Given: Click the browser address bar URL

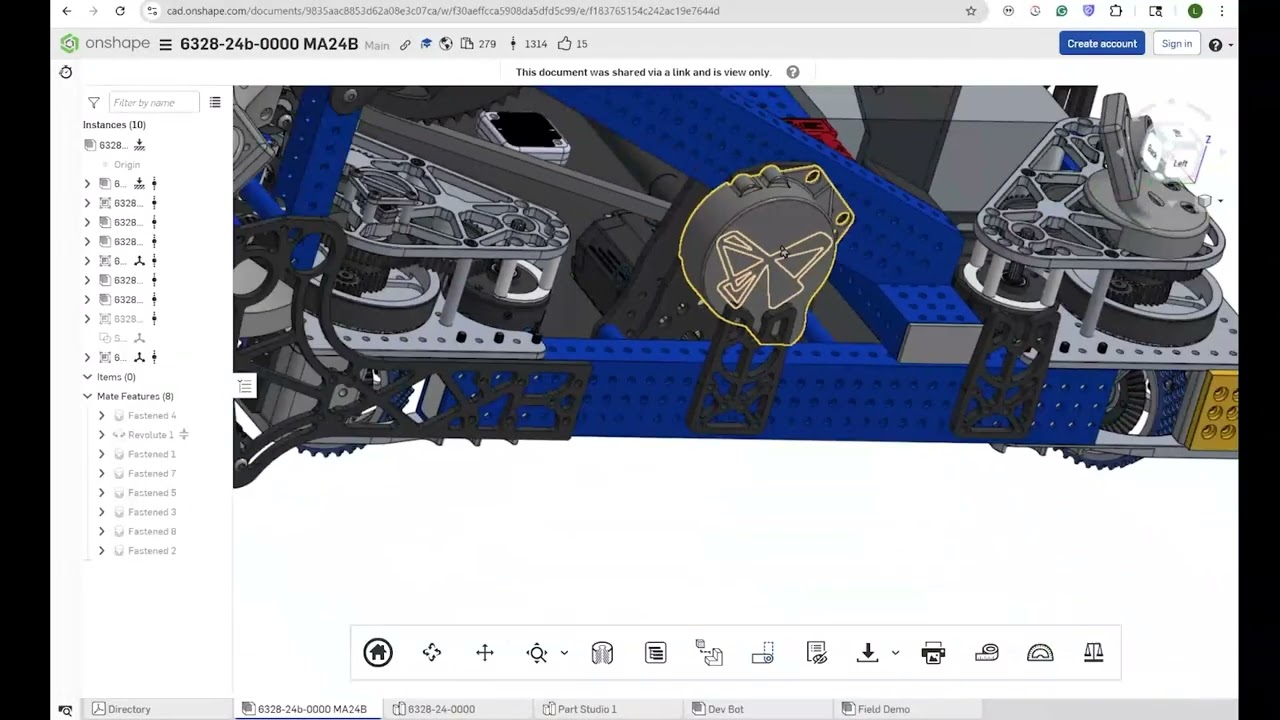Looking at the screenshot, I should (443, 11).
